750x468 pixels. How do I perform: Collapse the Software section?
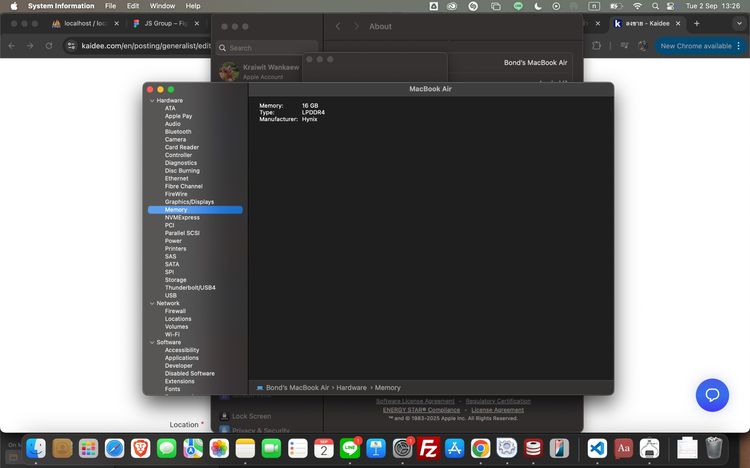152,343
